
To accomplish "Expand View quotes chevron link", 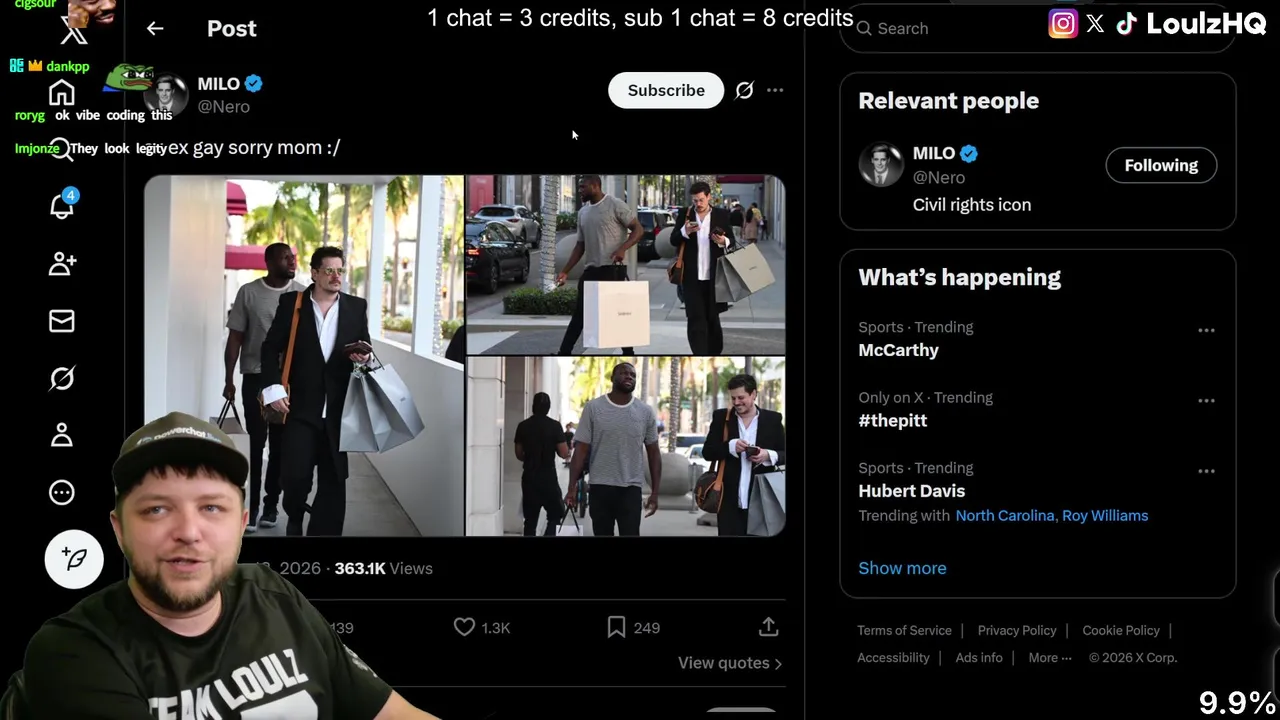I will 730,663.
